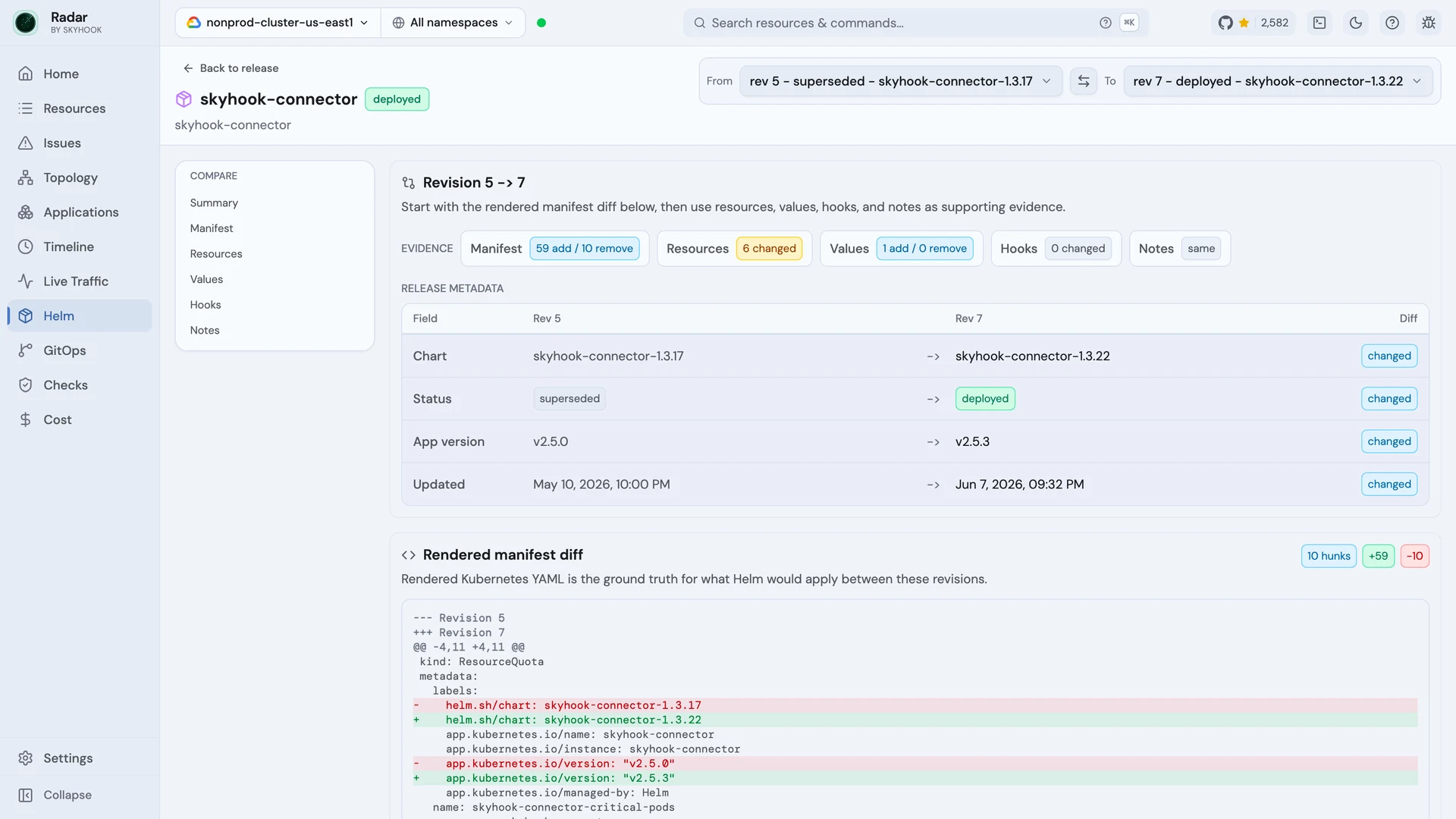This screenshot has height=819, width=1456.
Task: Jump to Manifest in Compare nav
Action: coord(212,228)
